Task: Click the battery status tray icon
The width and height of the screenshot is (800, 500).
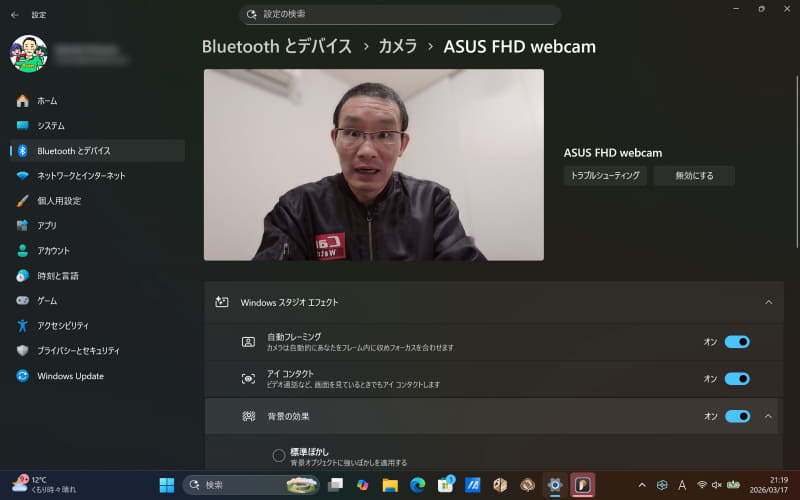Action: (733, 485)
